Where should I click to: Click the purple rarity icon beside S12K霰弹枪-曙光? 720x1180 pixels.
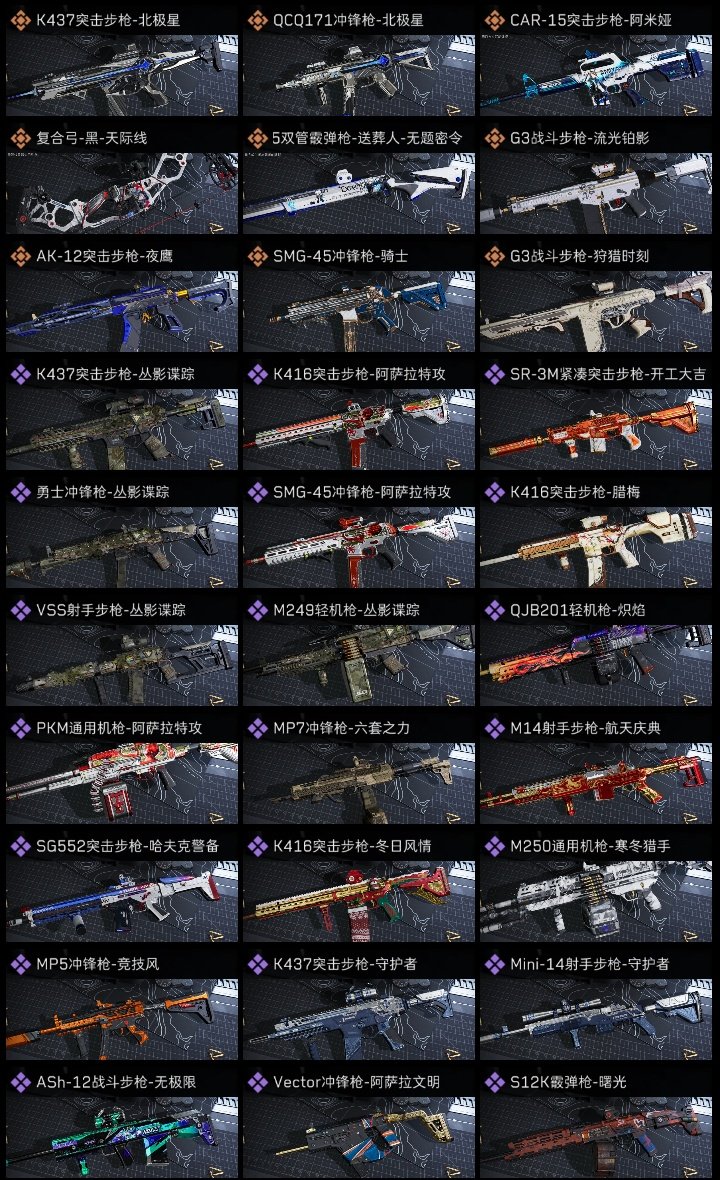pos(494,1082)
